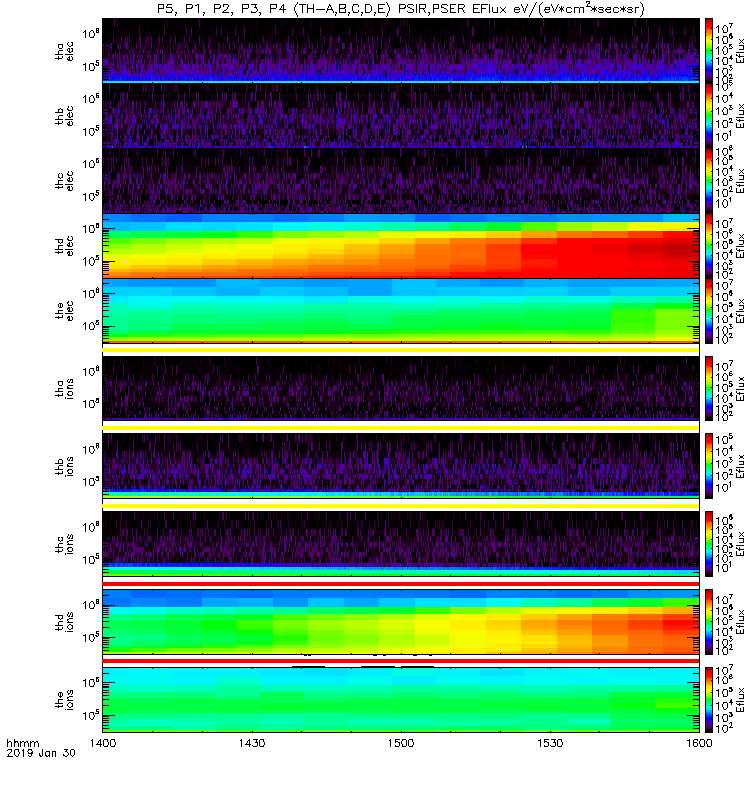Screen dimensions: 750x800
Task: Select the 'thc elec' panel label
Action: 64,181
